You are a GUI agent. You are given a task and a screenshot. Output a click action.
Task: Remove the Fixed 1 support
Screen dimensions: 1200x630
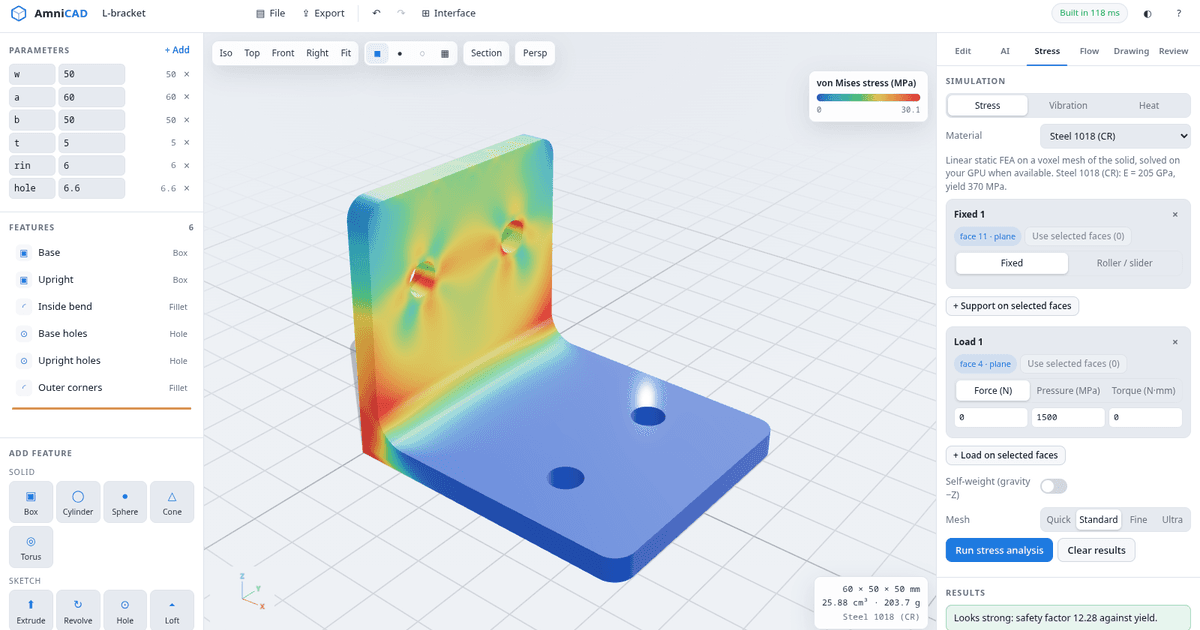[x=1175, y=214]
